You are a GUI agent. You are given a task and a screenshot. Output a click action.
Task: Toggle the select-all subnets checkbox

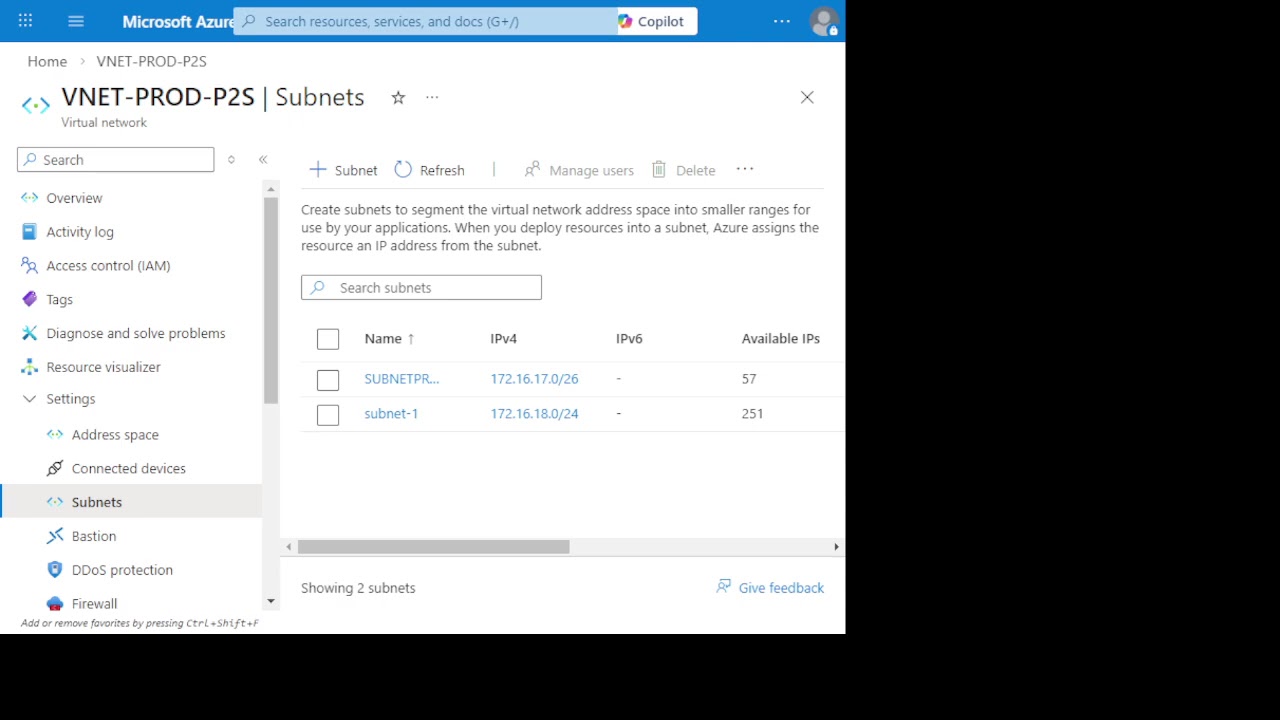pyautogui.click(x=328, y=339)
